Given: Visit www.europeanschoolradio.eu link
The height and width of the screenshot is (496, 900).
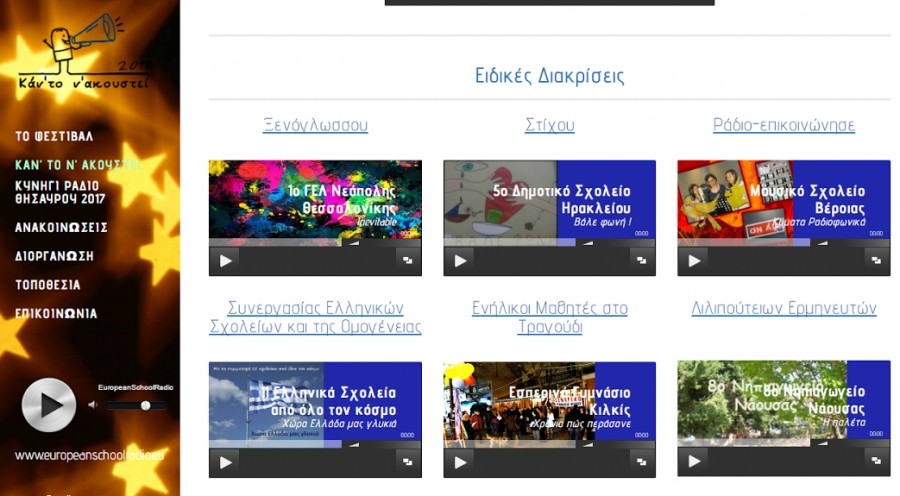Looking at the screenshot, I should (90, 455).
